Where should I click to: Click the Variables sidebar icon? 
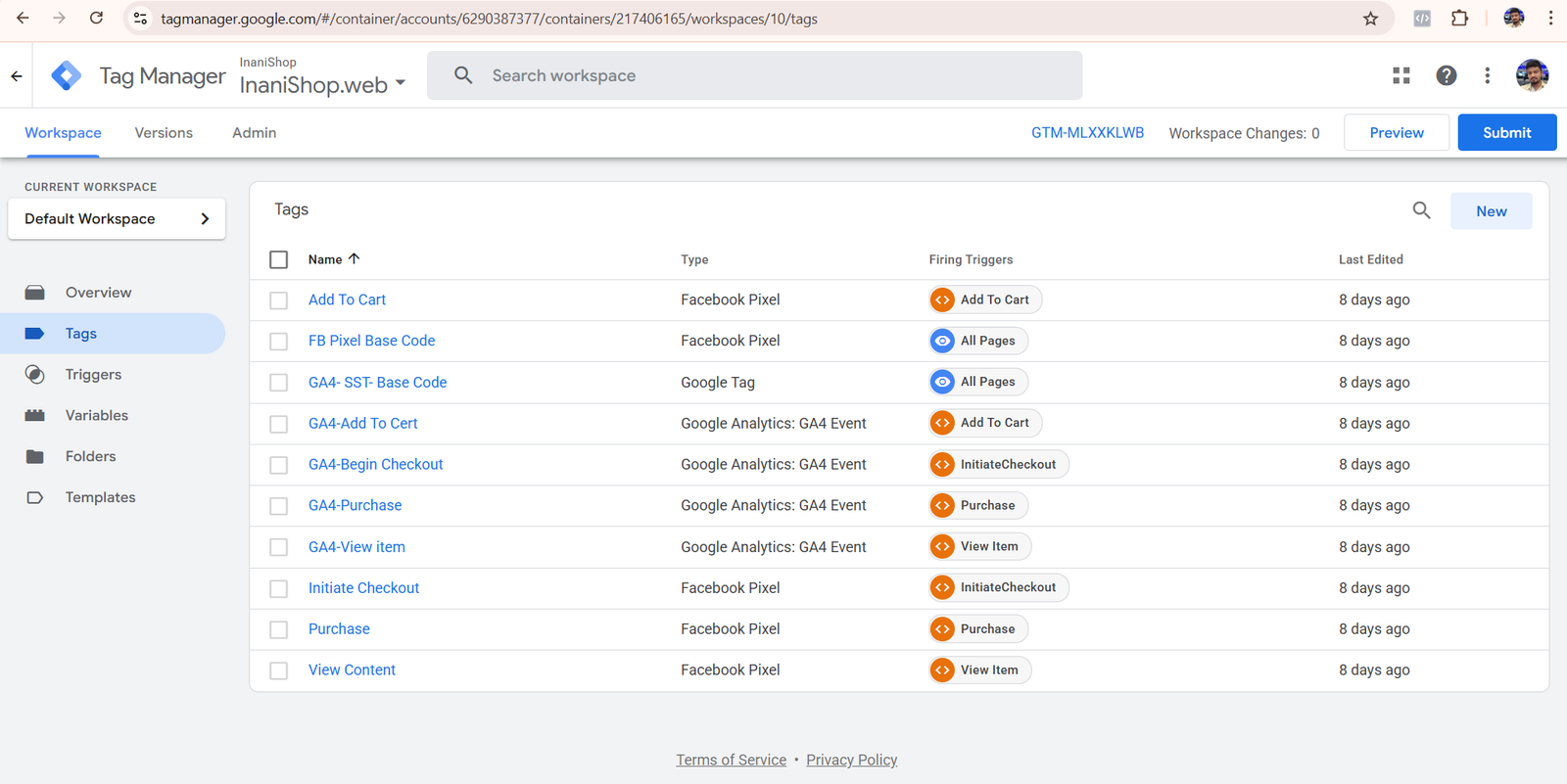35,416
